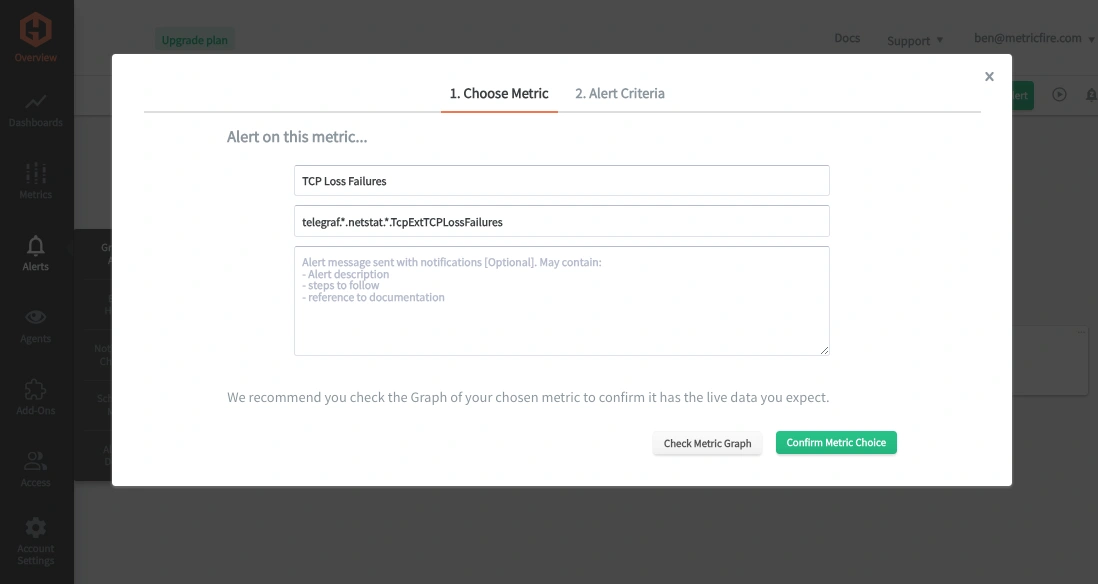Close the alert dialog with X
The height and width of the screenshot is (584, 1098).
pyautogui.click(x=989, y=76)
